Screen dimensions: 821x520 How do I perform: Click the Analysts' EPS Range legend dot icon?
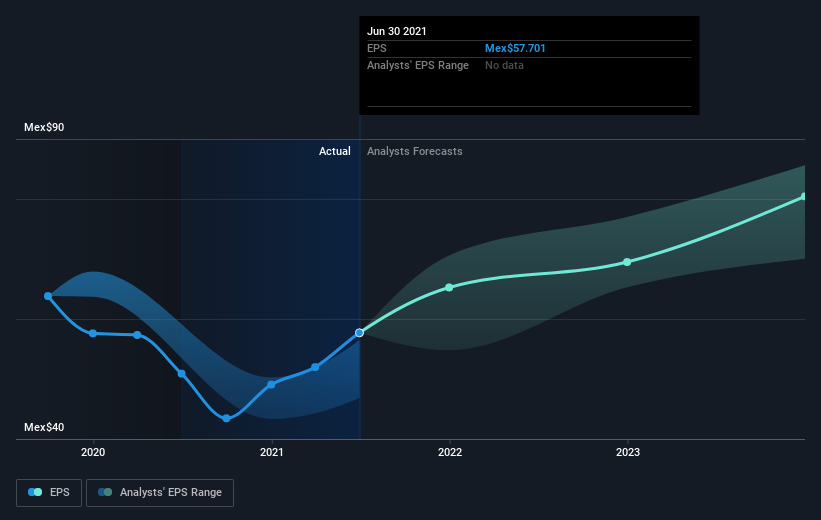[105, 492]
